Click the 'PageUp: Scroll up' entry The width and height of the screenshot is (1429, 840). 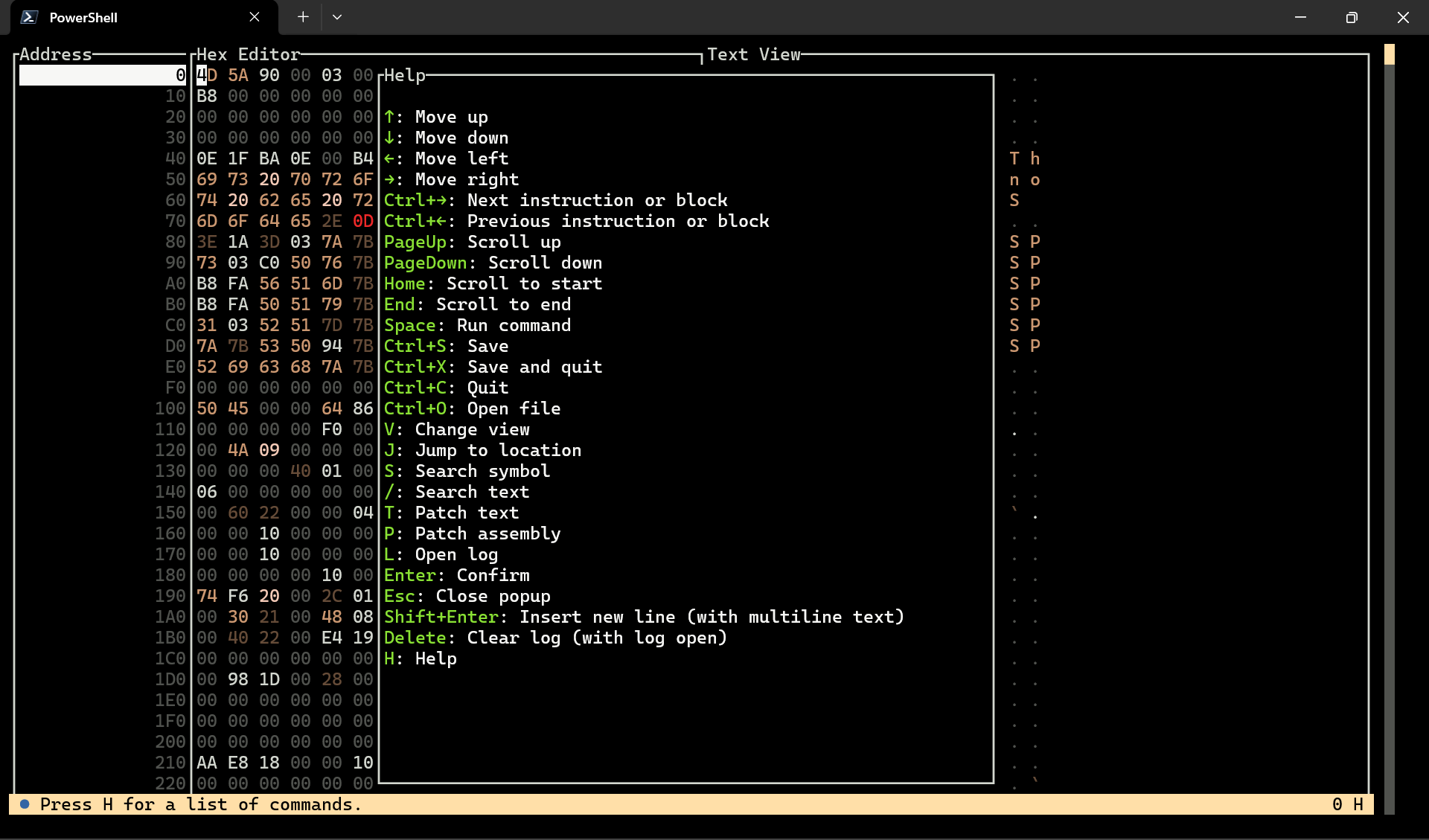[x=472, y=242]
